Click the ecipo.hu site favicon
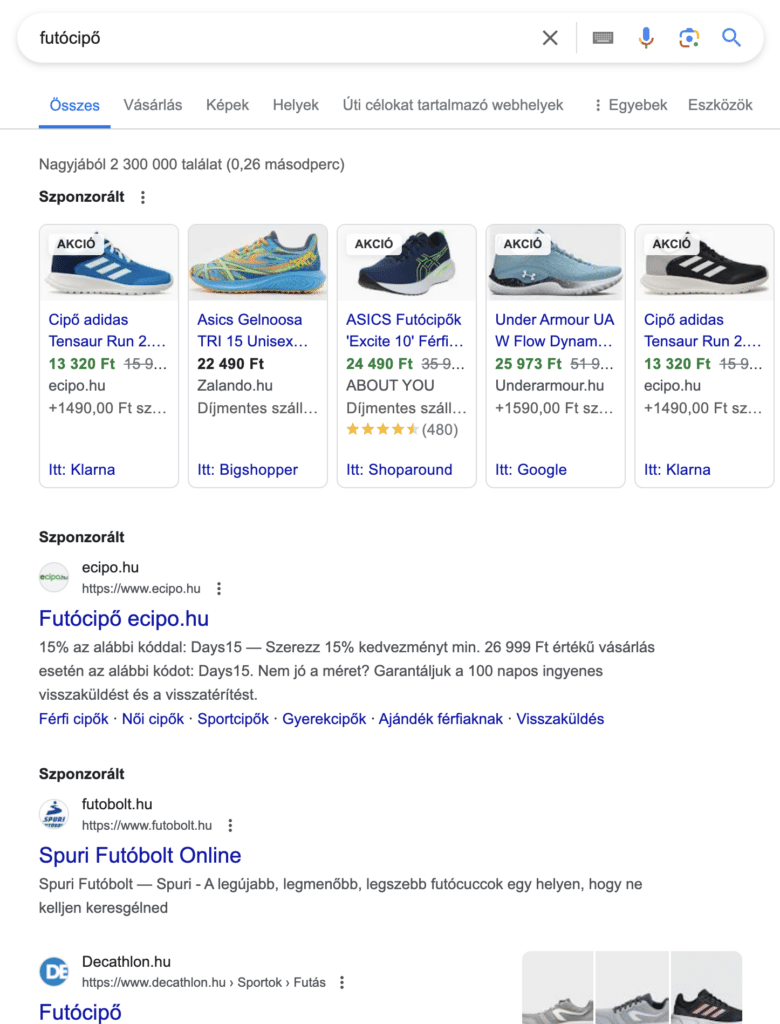780x1024 pixels. (54, 577)
